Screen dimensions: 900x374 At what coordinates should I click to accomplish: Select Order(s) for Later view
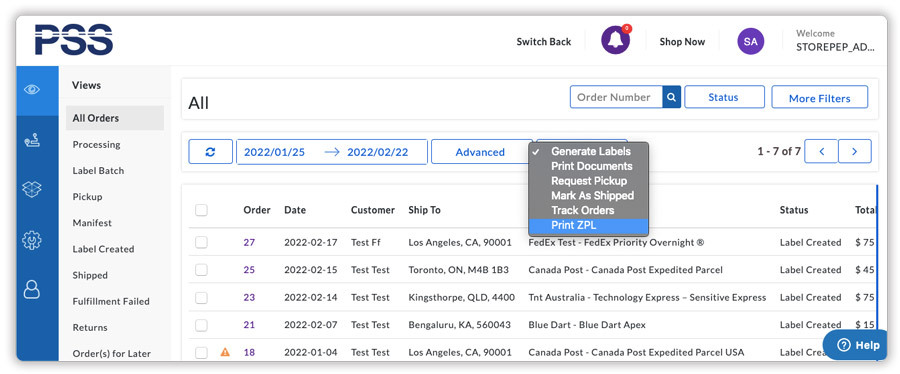112,353
